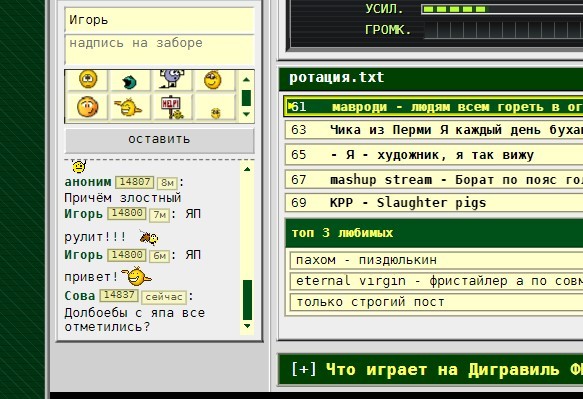Click Игорь's 14800 badge beside "6м"

(126, 255)
